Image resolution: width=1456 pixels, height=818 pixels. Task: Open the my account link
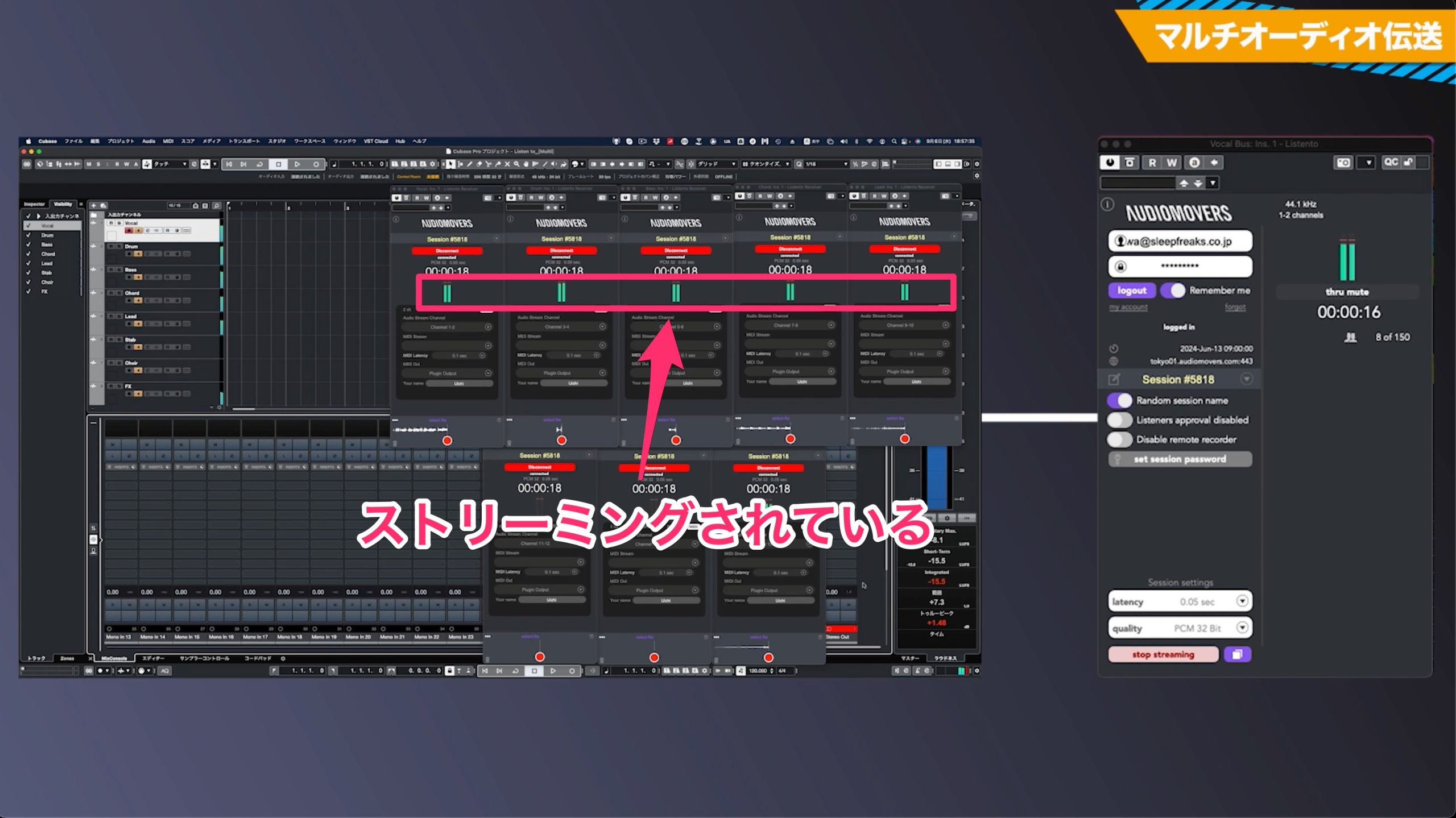pyautogui.click(x=1128, y=307)
